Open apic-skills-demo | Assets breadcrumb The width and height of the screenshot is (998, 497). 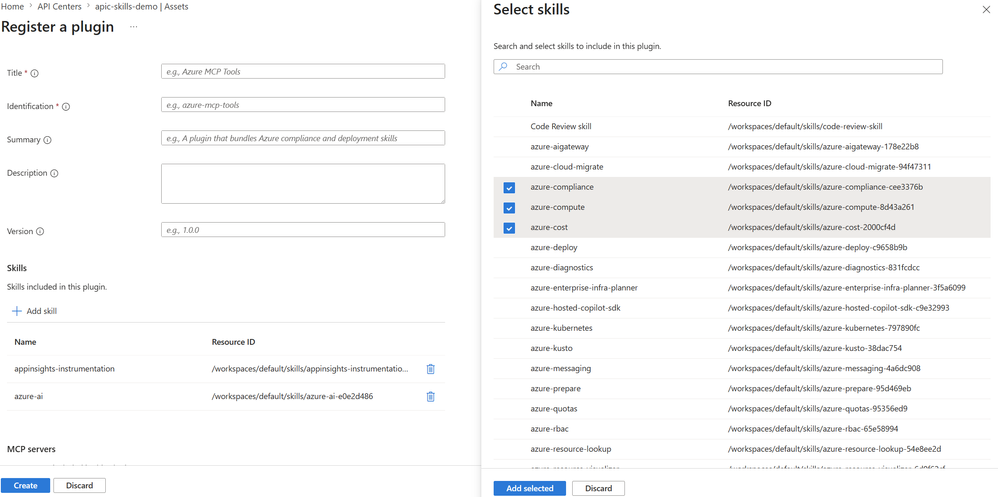click(141, 6)
